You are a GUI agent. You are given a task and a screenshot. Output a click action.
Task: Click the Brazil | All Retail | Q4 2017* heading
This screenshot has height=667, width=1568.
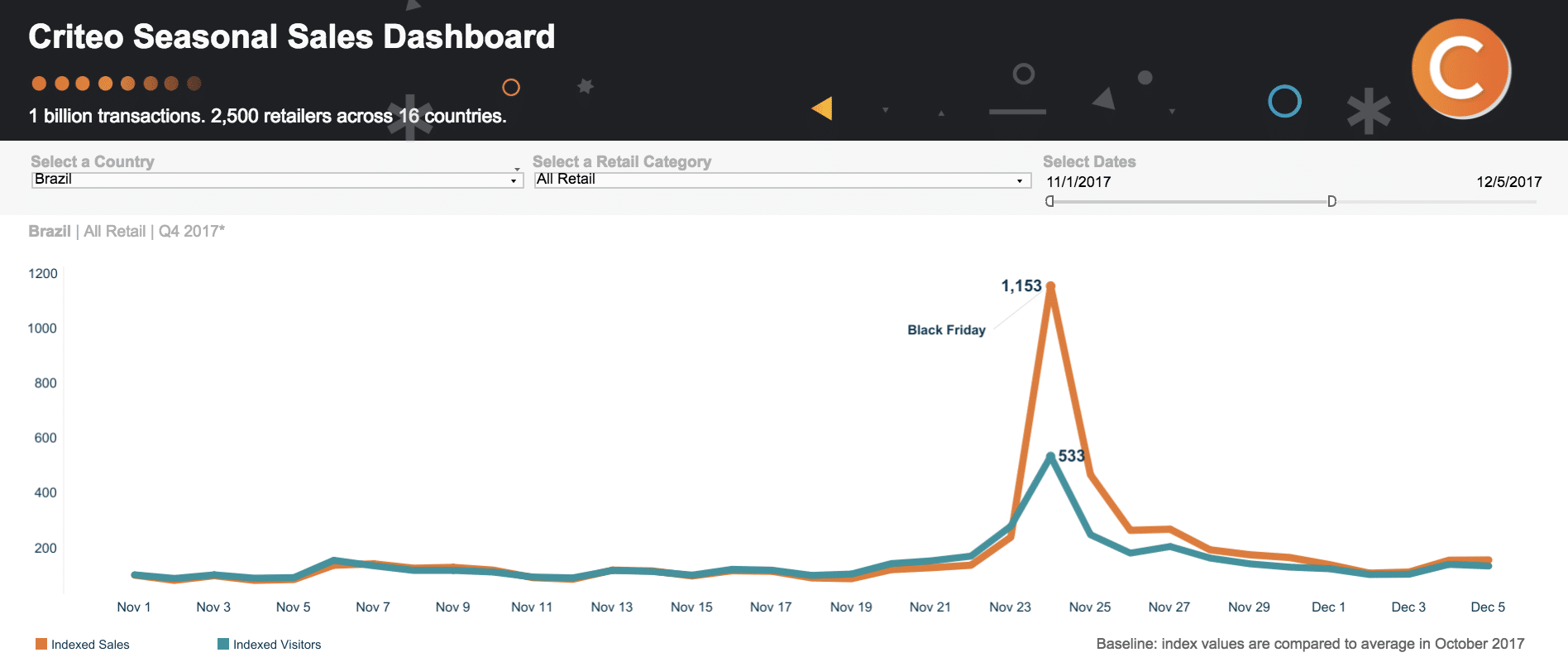[x=127, y=232]
